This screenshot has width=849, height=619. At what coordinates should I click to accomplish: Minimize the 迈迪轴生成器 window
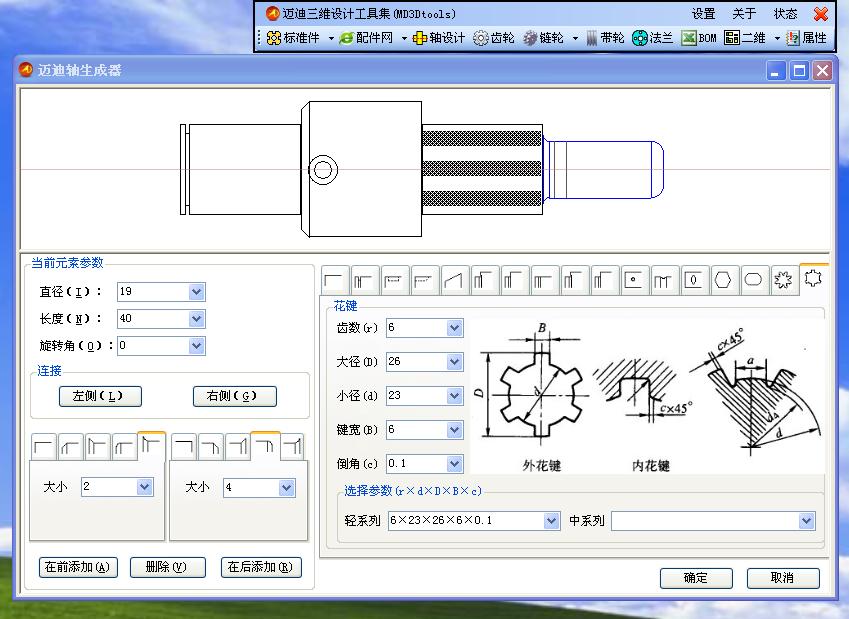(x=776, y=70)
